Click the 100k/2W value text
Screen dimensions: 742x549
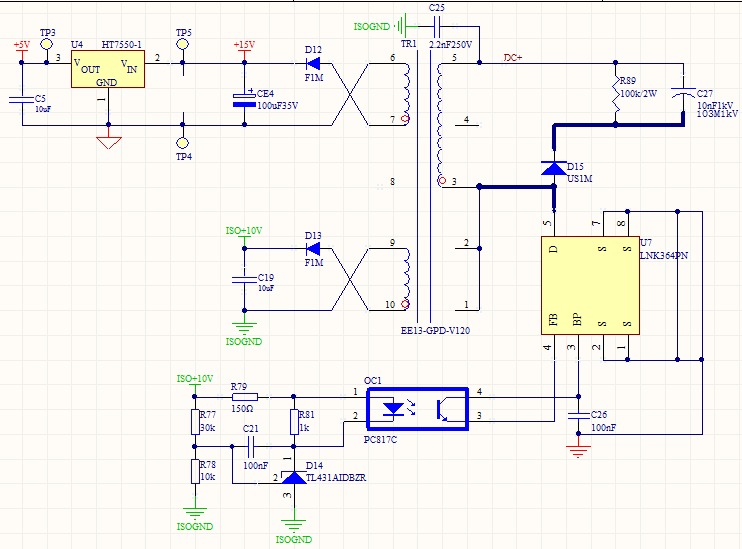[x=638, y=93]
